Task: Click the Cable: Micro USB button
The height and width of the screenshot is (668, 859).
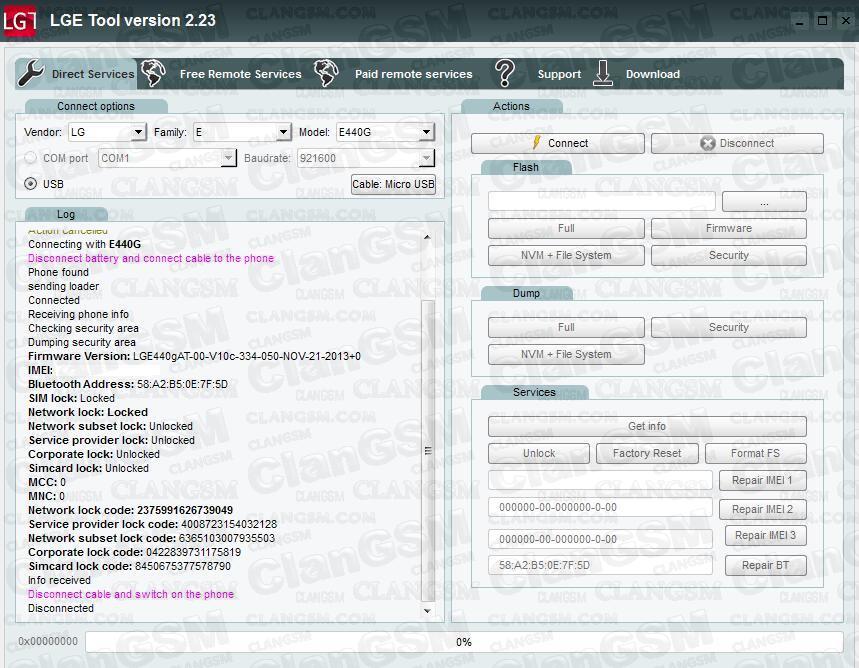Action: (393, 184)
